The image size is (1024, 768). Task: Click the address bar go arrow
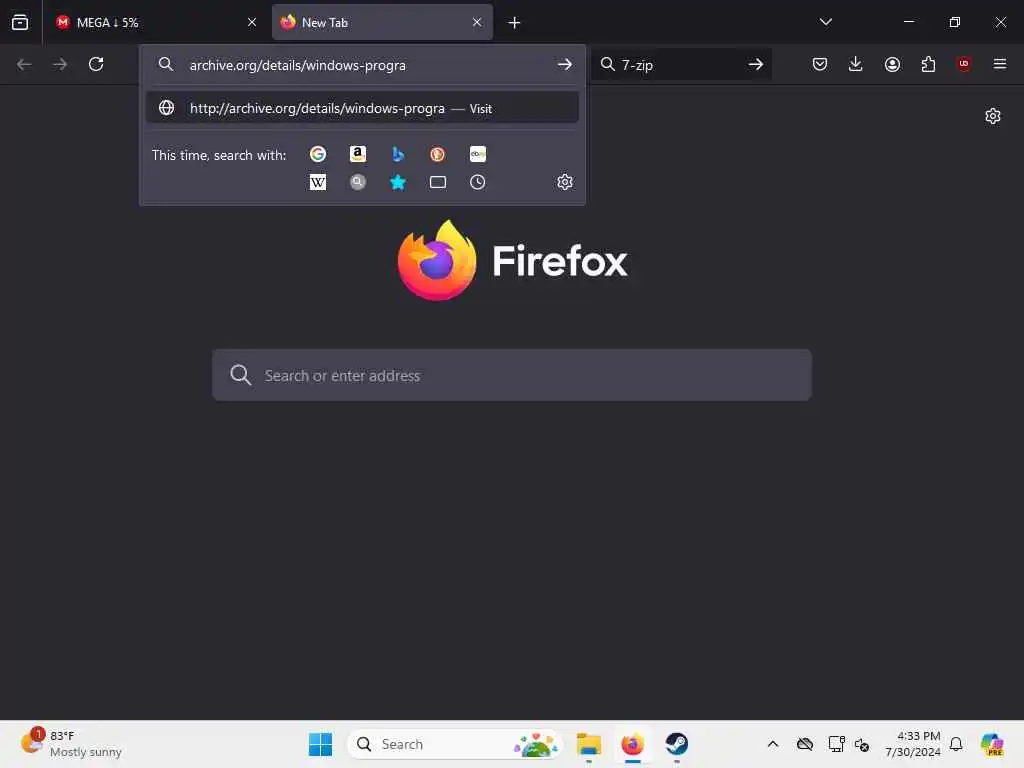(x=565, y=64)
